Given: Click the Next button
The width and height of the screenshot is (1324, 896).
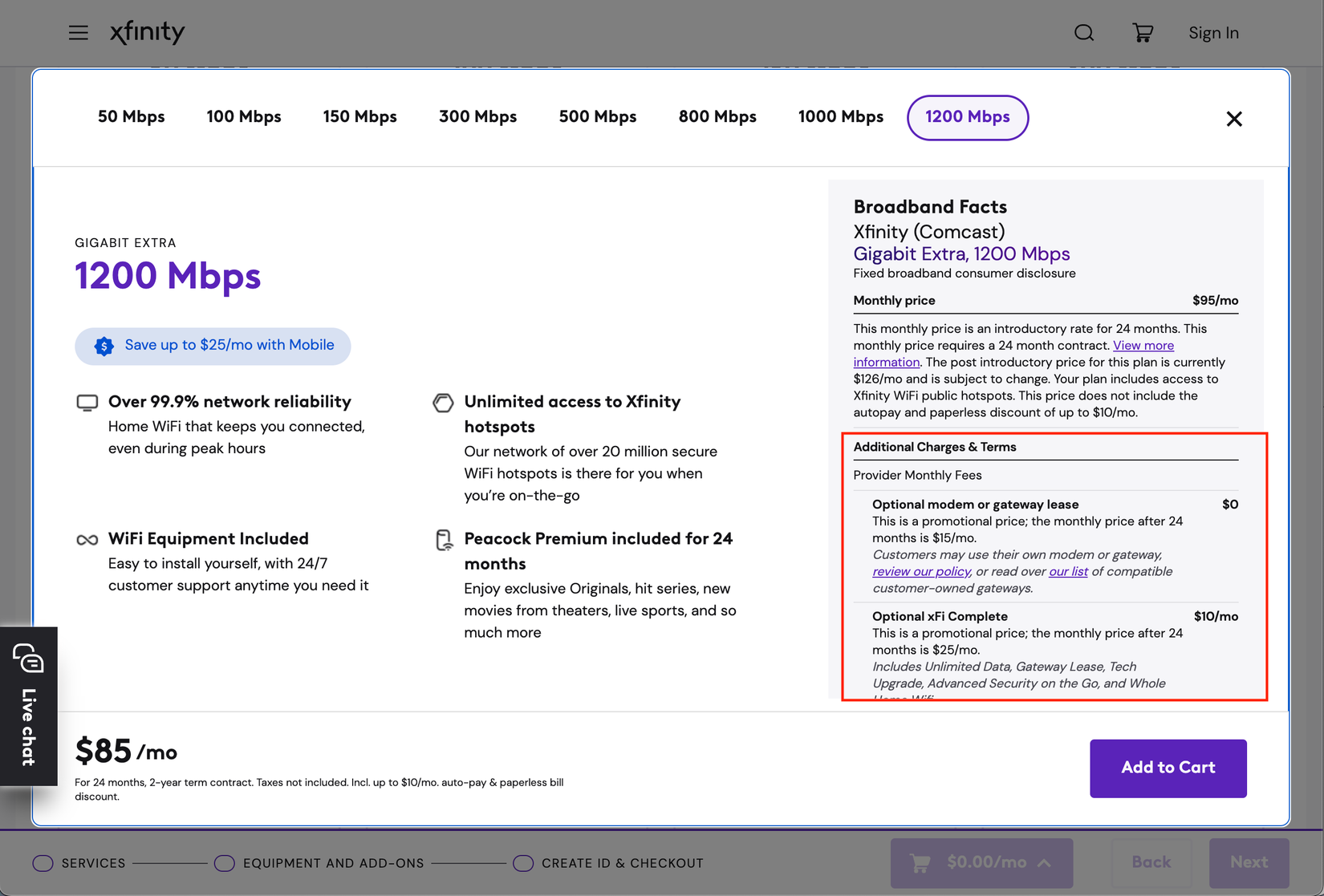Looking at the screenshot, I should 1249,863.
